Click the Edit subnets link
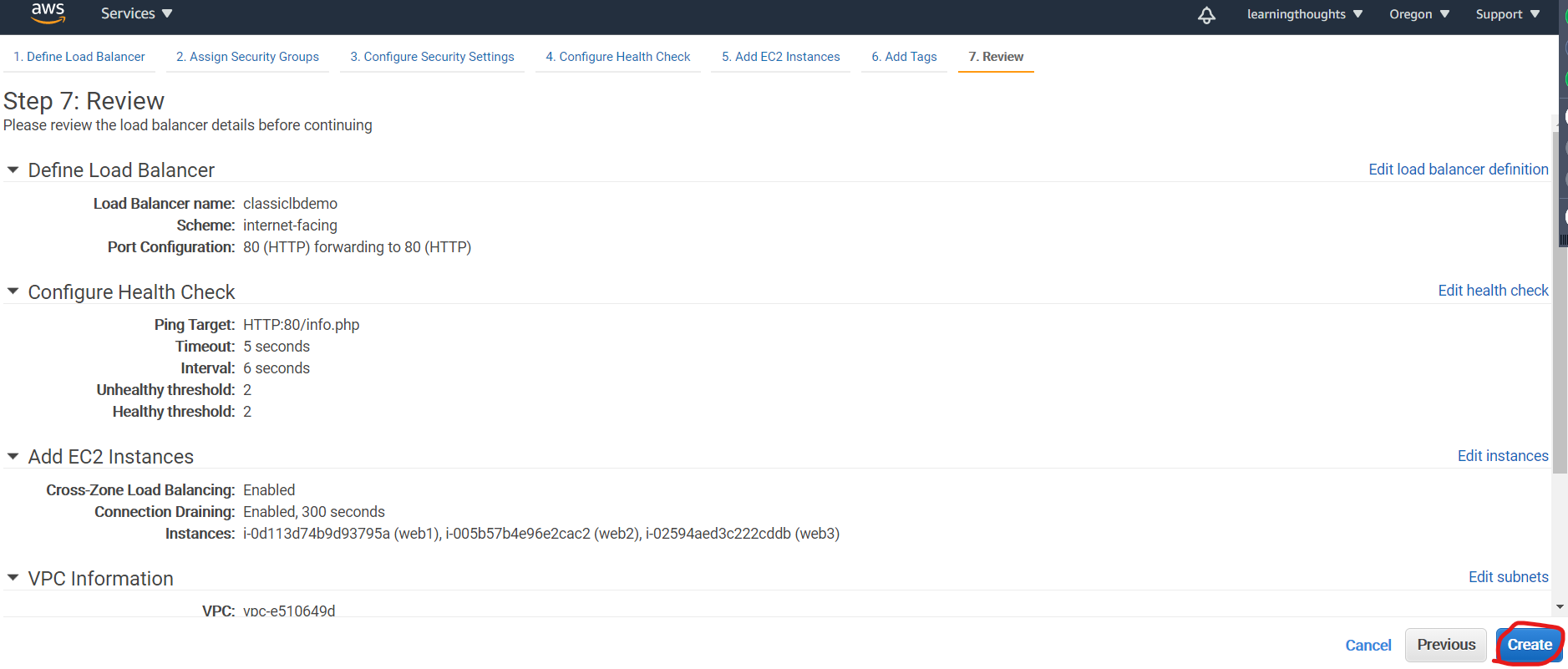The width and height of the screenshot is (1568, 669). (x=1508, y=577)
